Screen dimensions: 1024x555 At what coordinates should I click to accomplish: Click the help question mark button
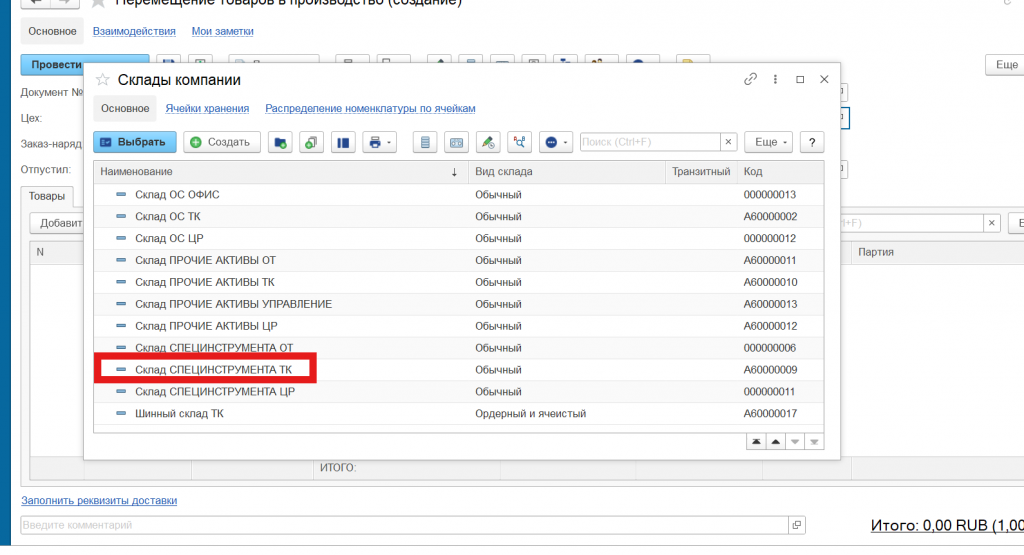(x=813, y=142)
